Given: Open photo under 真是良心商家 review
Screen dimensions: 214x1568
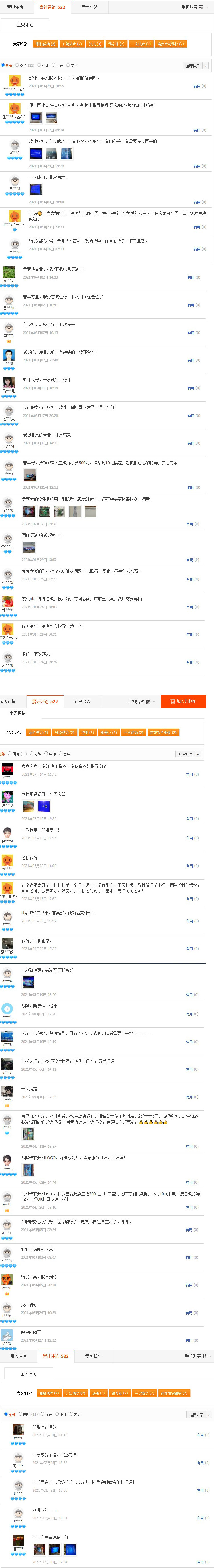Looking at the screenshot, I should coord(28,1134).
